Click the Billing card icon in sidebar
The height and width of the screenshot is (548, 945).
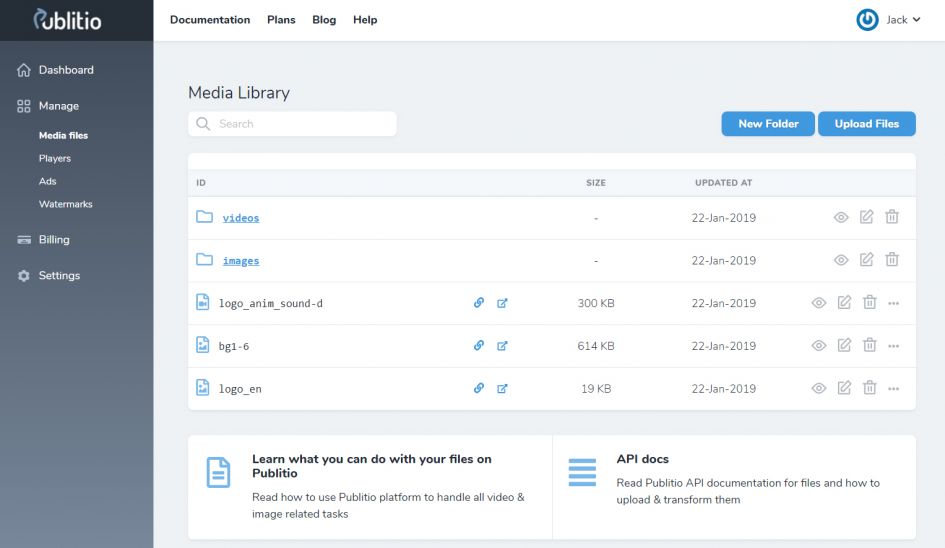[x=24, y=240]
